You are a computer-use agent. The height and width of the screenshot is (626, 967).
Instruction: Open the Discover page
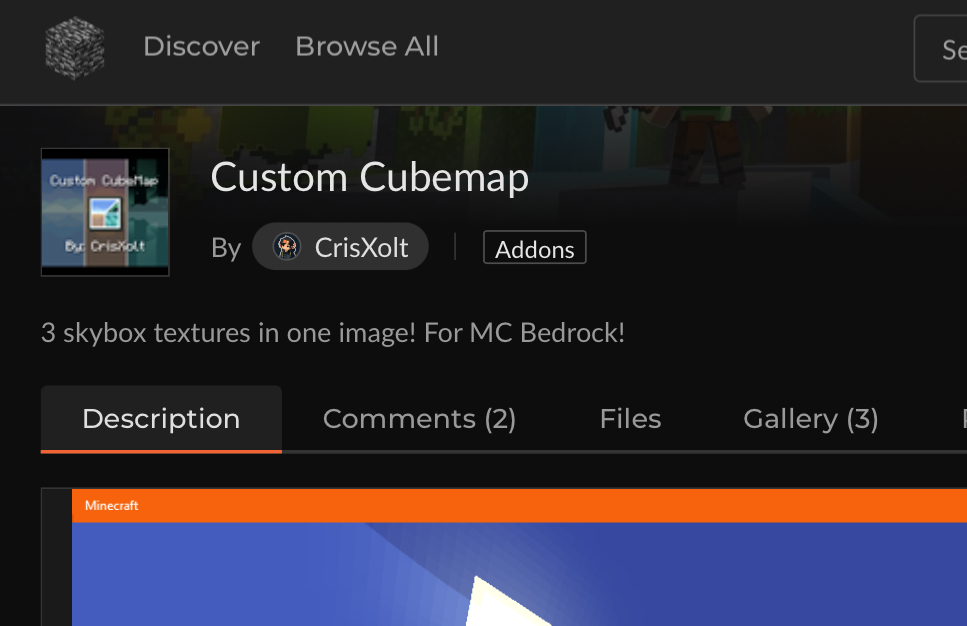tap(202, 47)
